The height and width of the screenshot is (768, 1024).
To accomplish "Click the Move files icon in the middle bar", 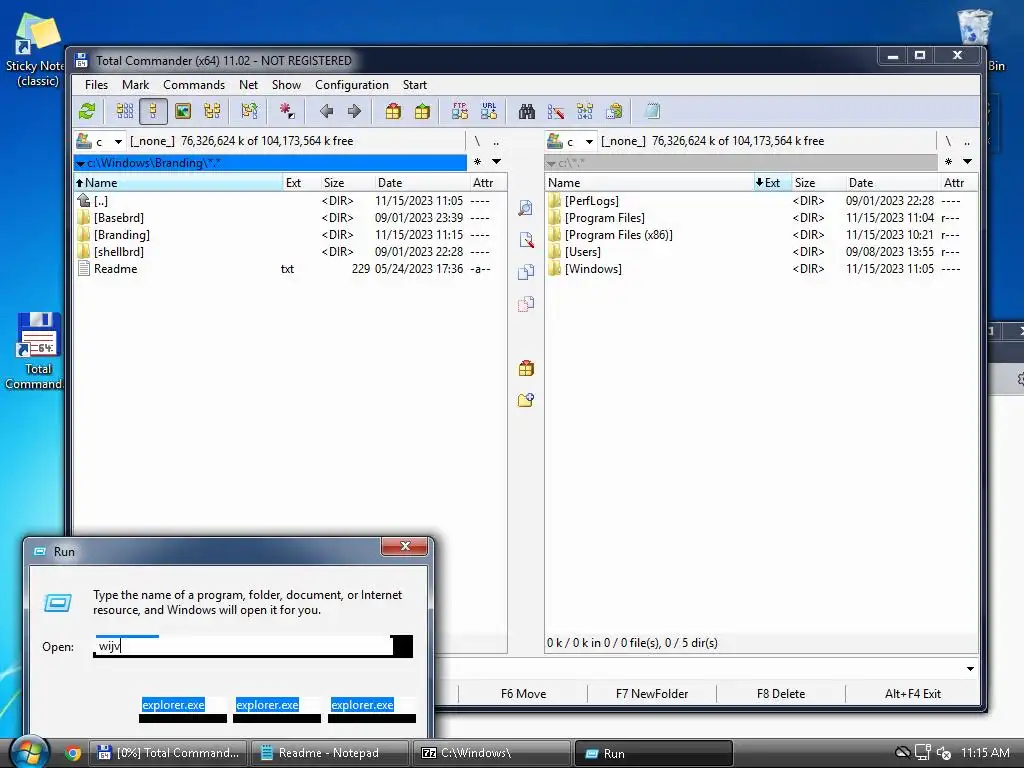I will [526, 304].
